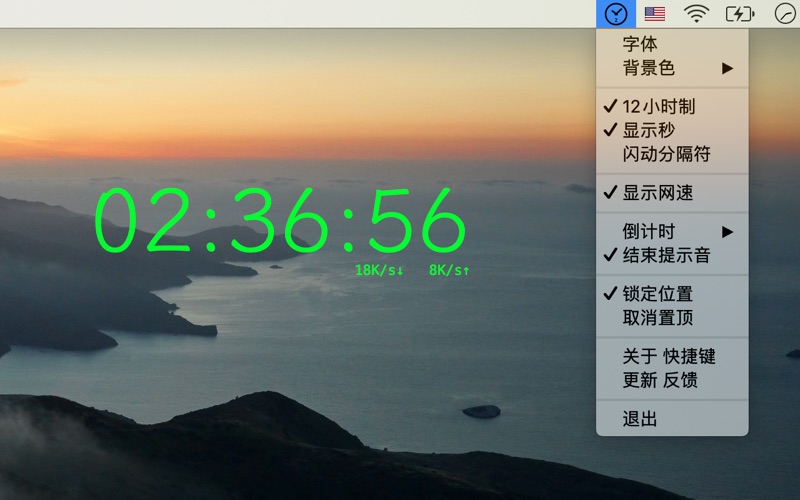Screen dimensions: 800x500
Task: Open the 字体 font menu item
Action: (672, 44)
